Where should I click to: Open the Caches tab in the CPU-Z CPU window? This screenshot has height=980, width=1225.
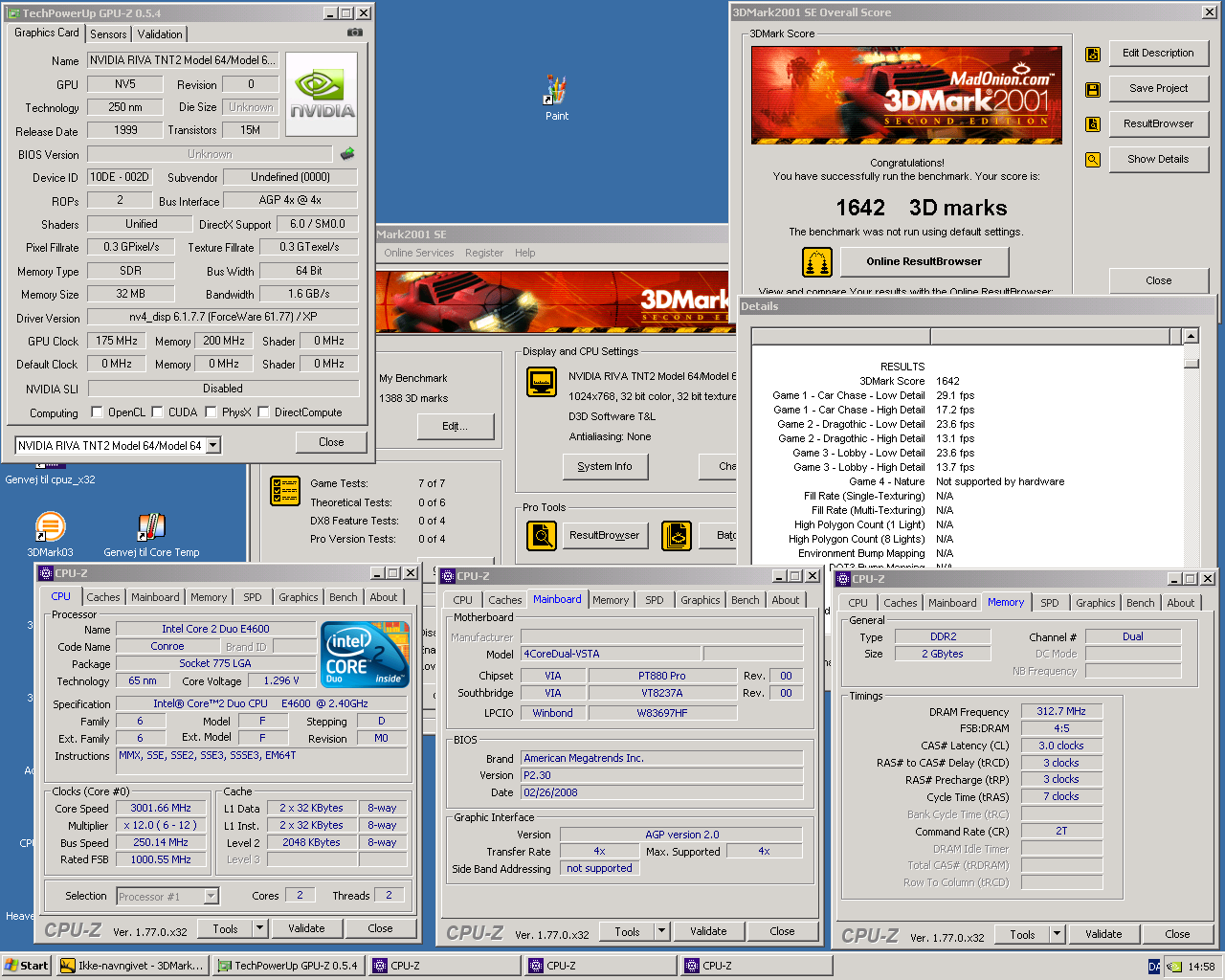(x=103, y=597)
